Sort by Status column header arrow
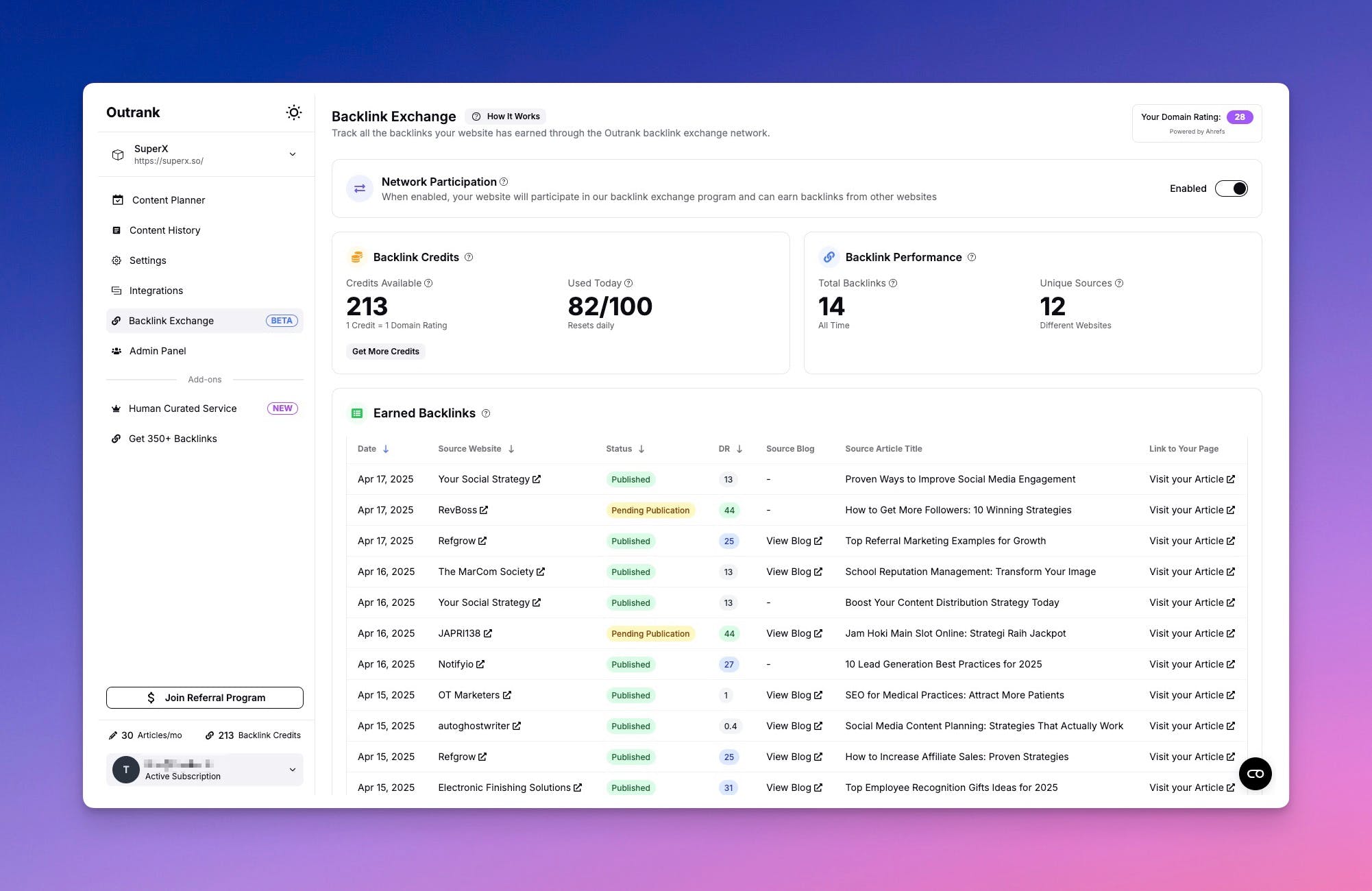1372x891 pixels. click(x=641, y=449)
